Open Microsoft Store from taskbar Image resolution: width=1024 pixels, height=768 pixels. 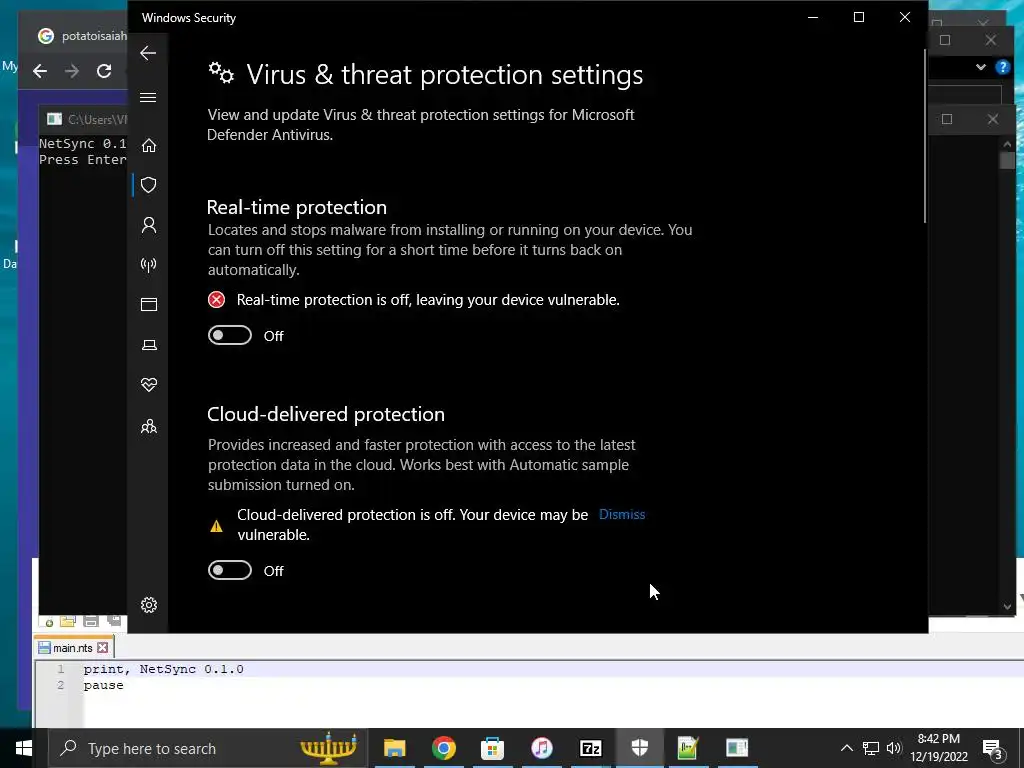coord(492,748)
